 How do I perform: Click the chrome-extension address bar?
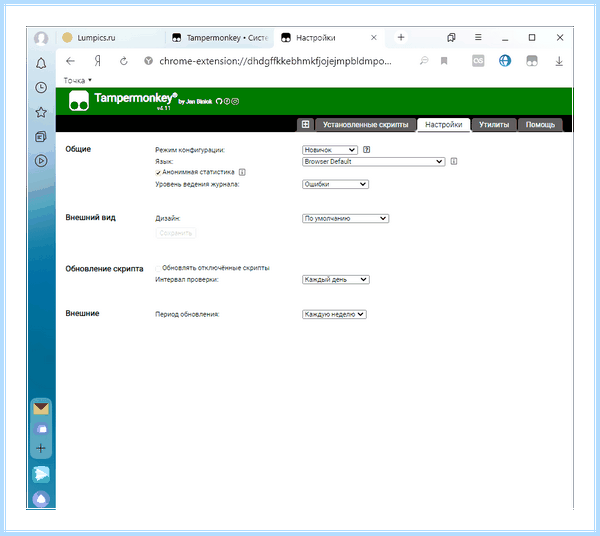click(276, 61)
